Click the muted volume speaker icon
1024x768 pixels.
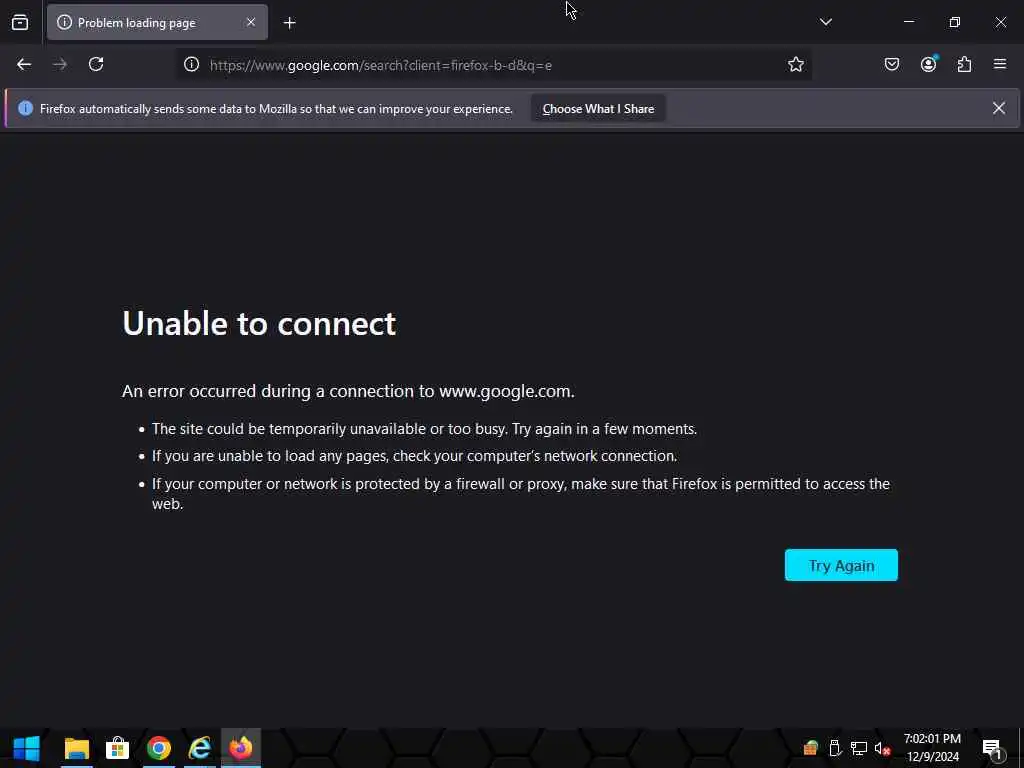coord(882,748)
